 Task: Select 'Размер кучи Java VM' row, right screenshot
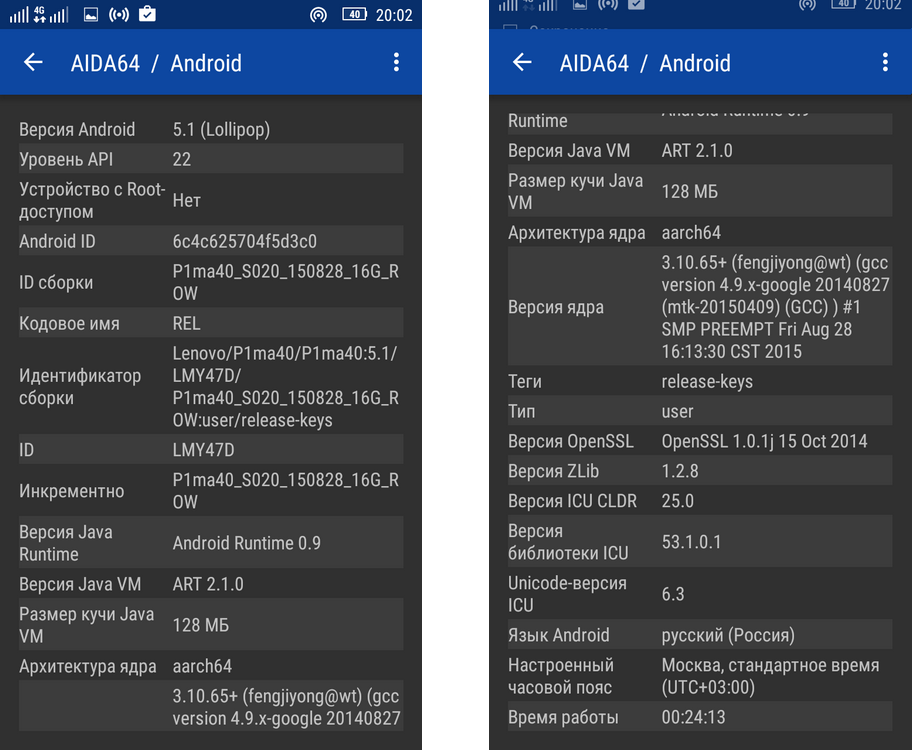700,191
